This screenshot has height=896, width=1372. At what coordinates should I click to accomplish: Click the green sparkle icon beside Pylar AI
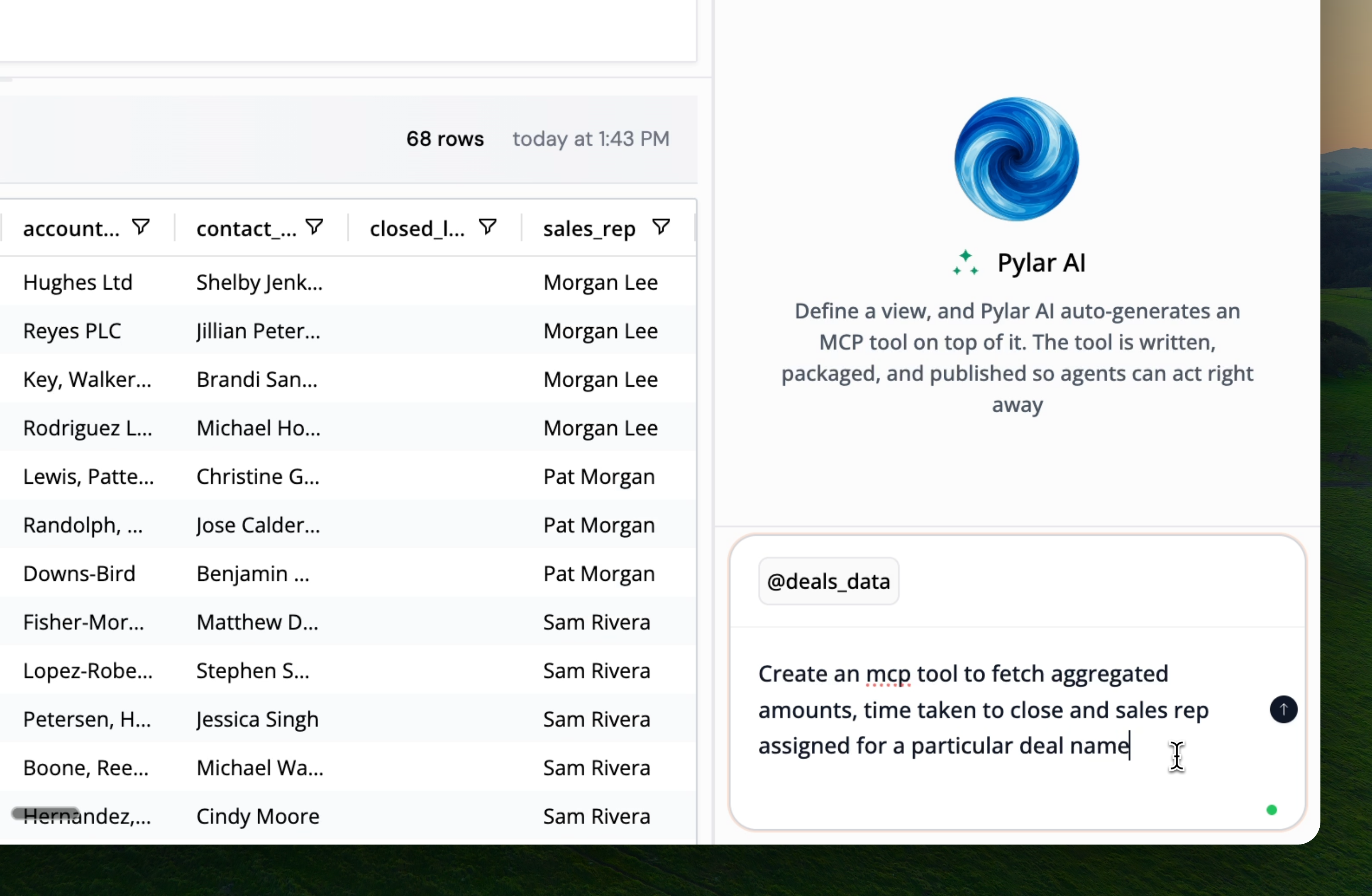[966, 263]
